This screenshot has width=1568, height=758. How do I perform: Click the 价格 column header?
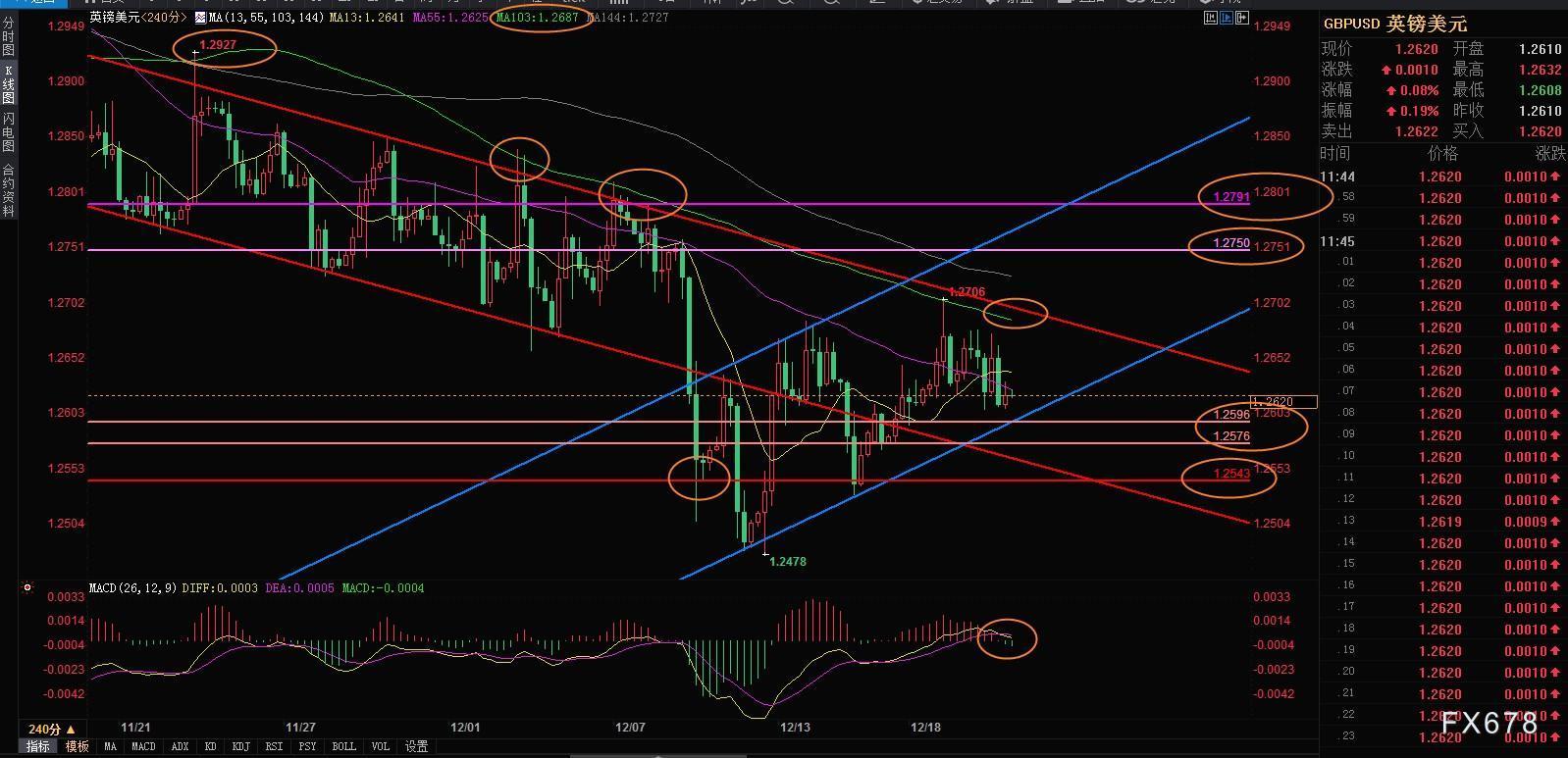click(1442, 154)
